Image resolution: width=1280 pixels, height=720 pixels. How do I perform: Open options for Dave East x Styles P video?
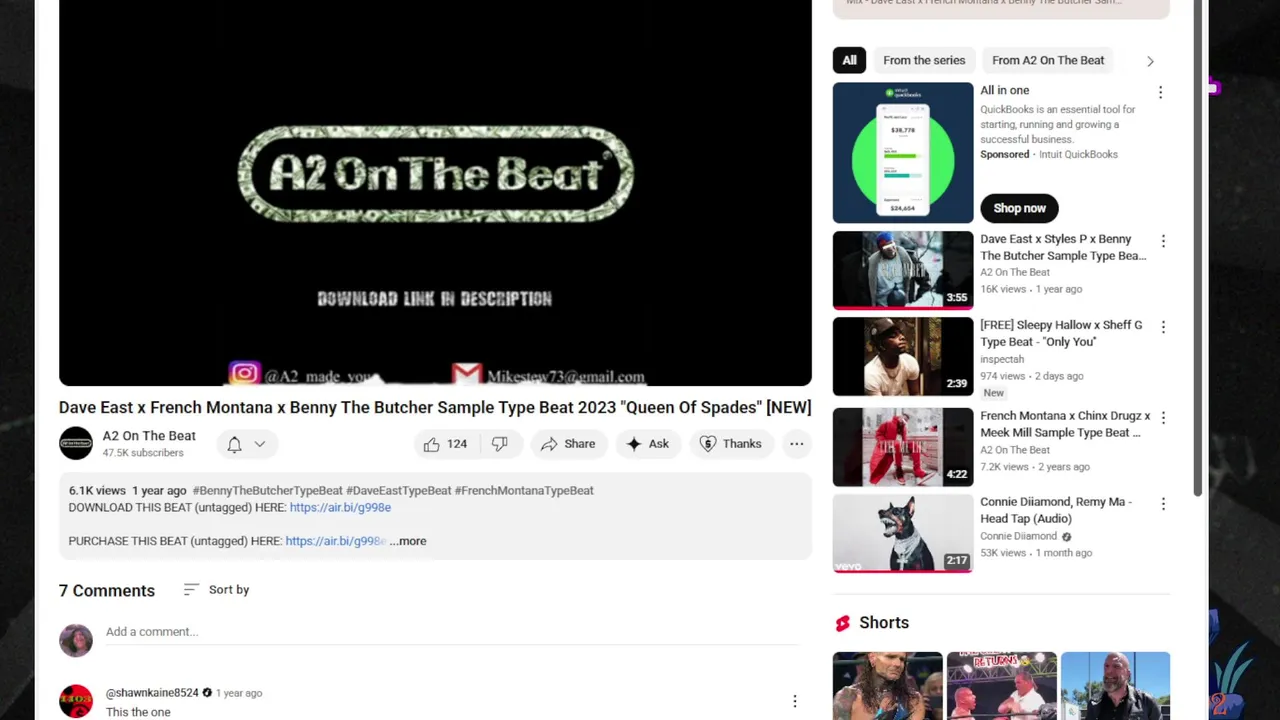[x=1163, y=241]
